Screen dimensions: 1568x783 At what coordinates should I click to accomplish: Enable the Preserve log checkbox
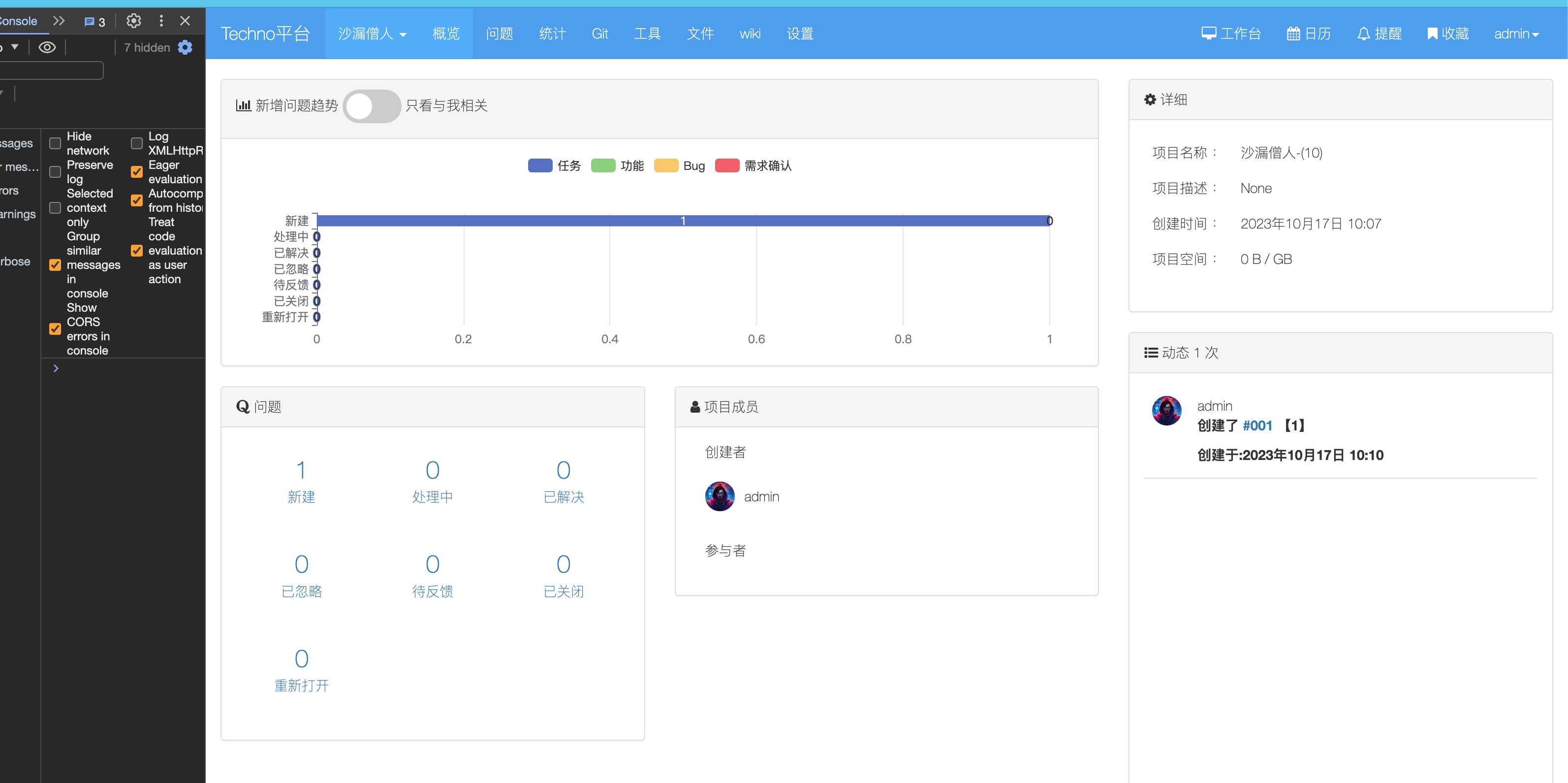click(56, 172)
